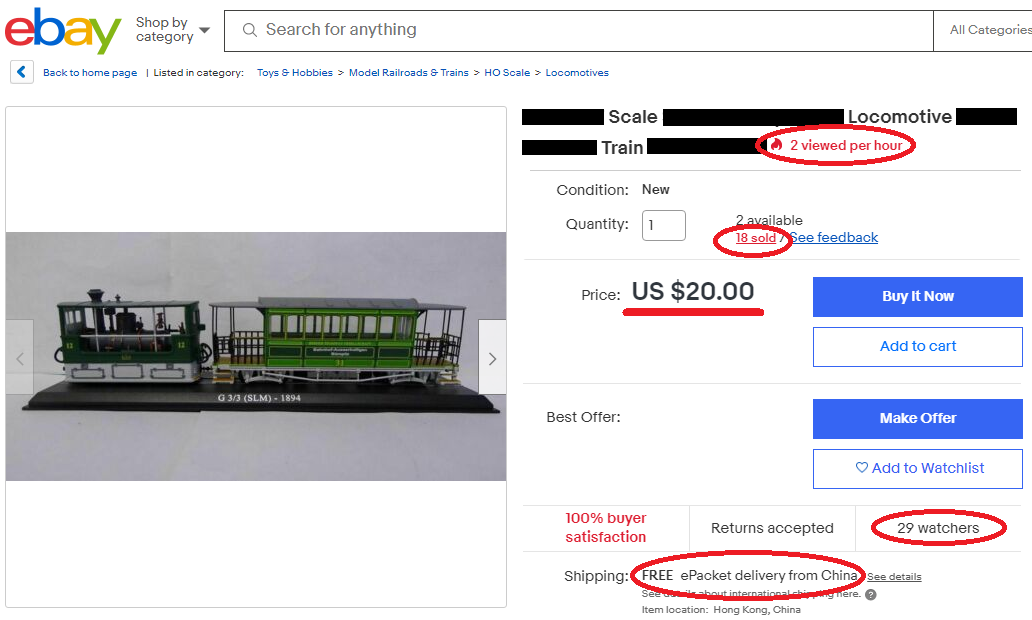
Task: Click the search magnifier icon
Action: pyautogui.click(x=249, y=30)
